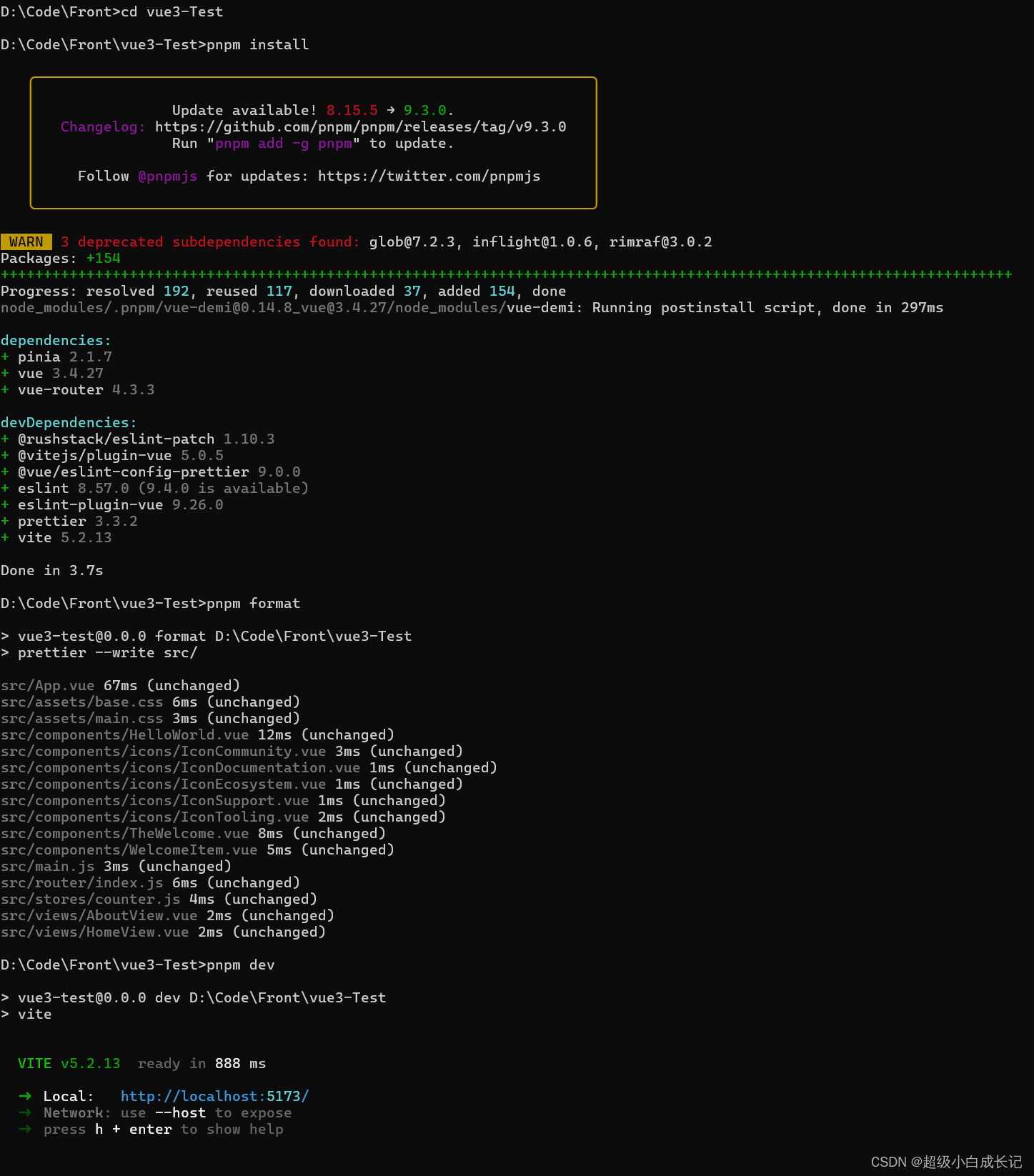This screenshot has height=1176, width=1034.
Task: Click the '@vitejs/plugin-vue 5.0.5' line
Action: (112, 455)
